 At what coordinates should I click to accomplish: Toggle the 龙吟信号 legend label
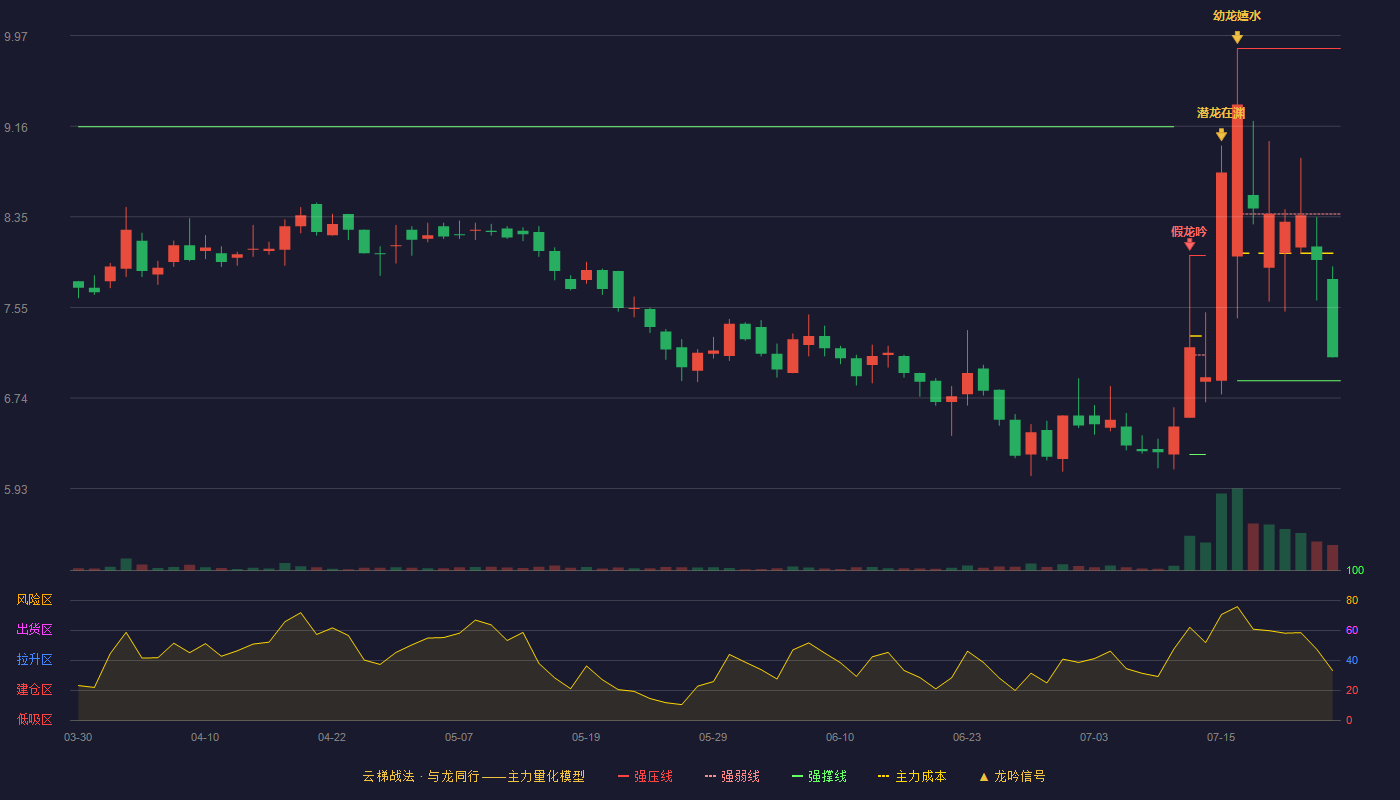(x=1020, y=776)
